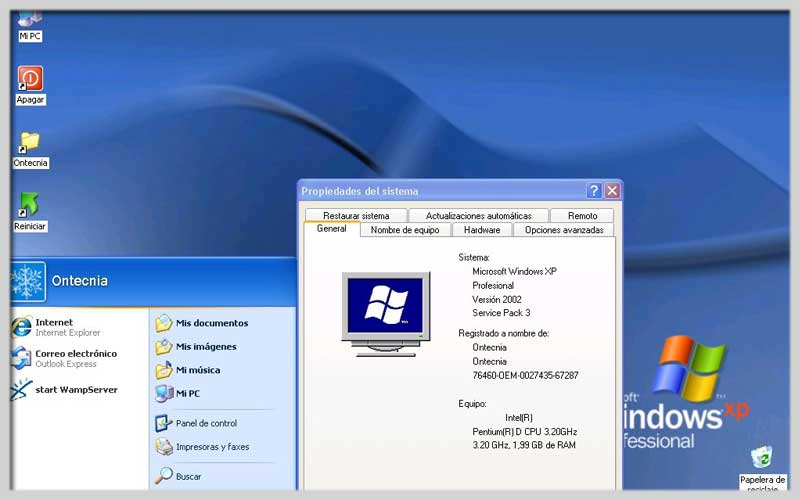This screenshot has height=500, width=800.
Task: Switch to the Hardware tab
Action: (482, 230)
